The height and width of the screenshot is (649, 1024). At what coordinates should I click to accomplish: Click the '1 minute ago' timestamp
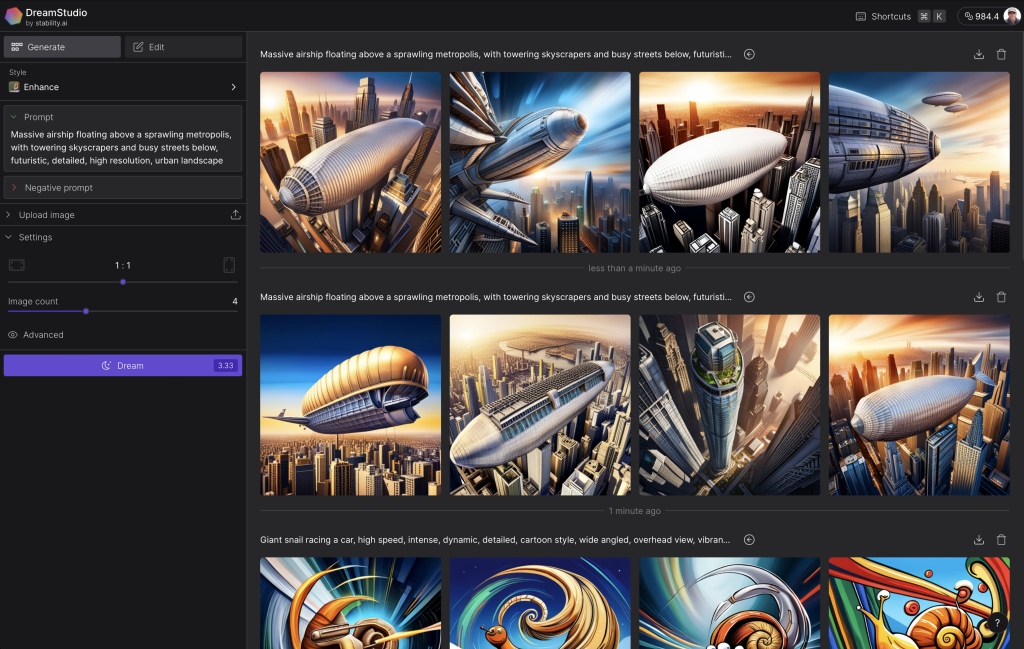pos(635,511)
